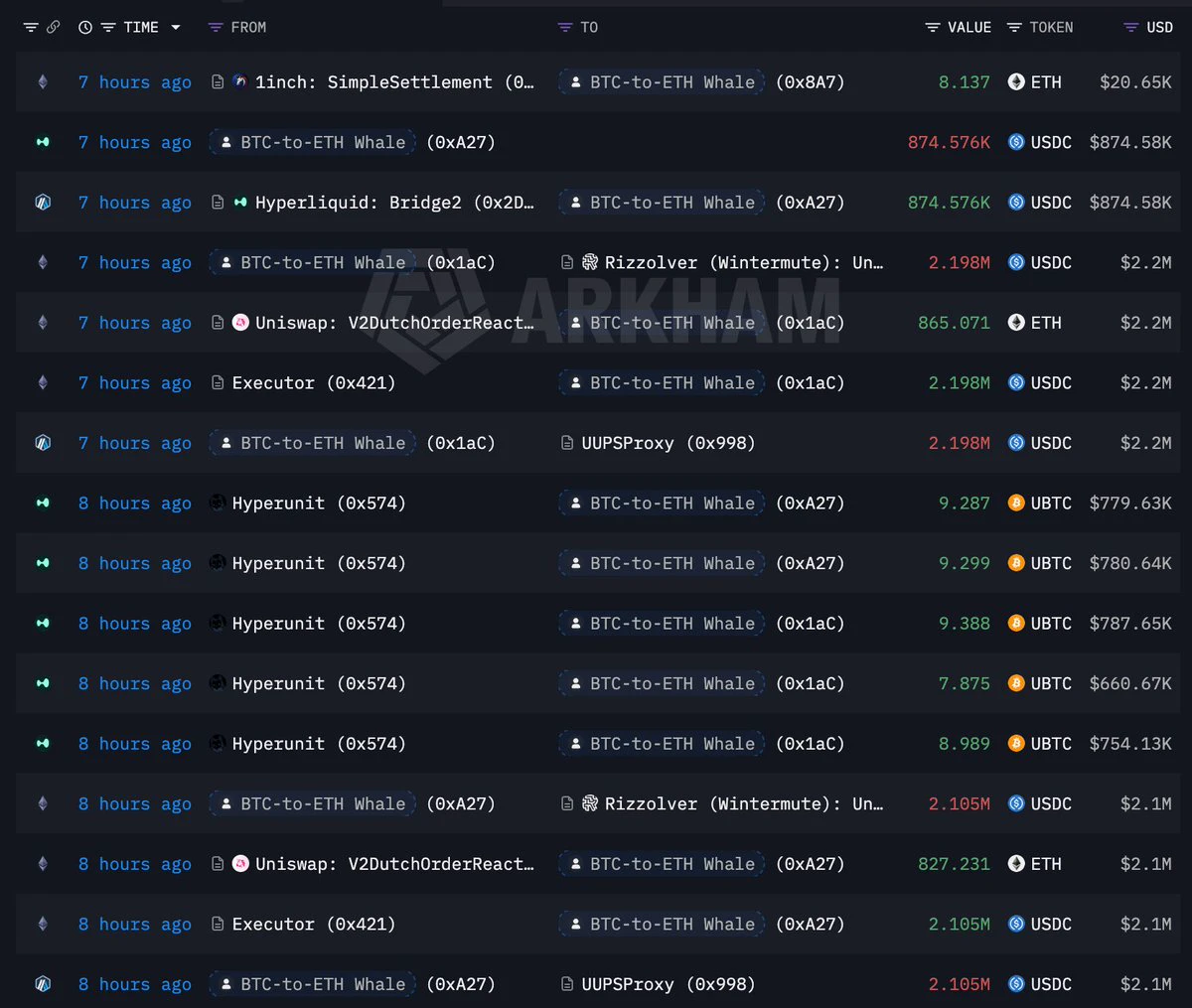Click the header filter lines icon at far left
Image resolution: width=1192 pixels, height=1008 pixels.
[x=31, y=28]
